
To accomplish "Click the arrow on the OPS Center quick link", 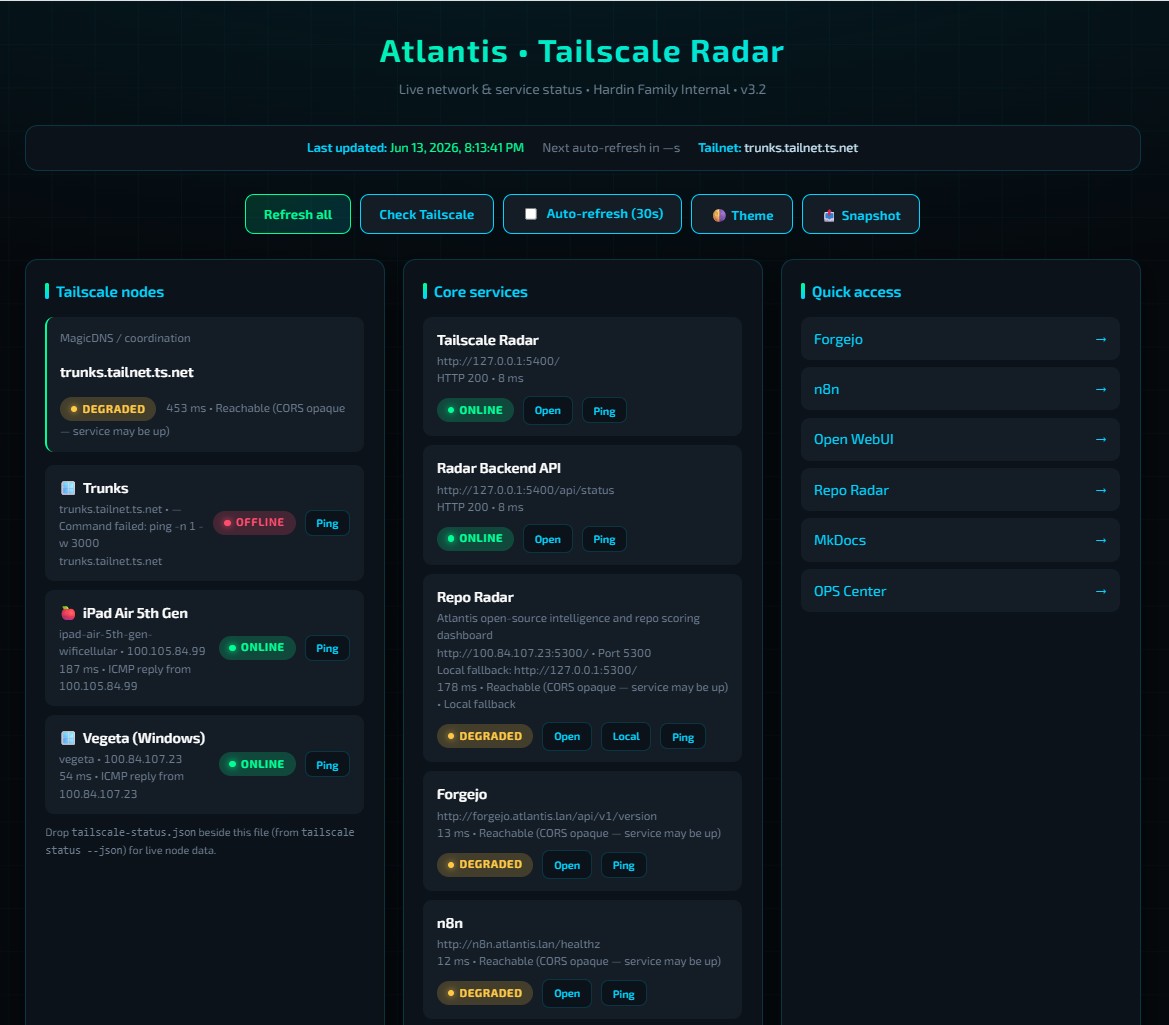I will 1100,590.
